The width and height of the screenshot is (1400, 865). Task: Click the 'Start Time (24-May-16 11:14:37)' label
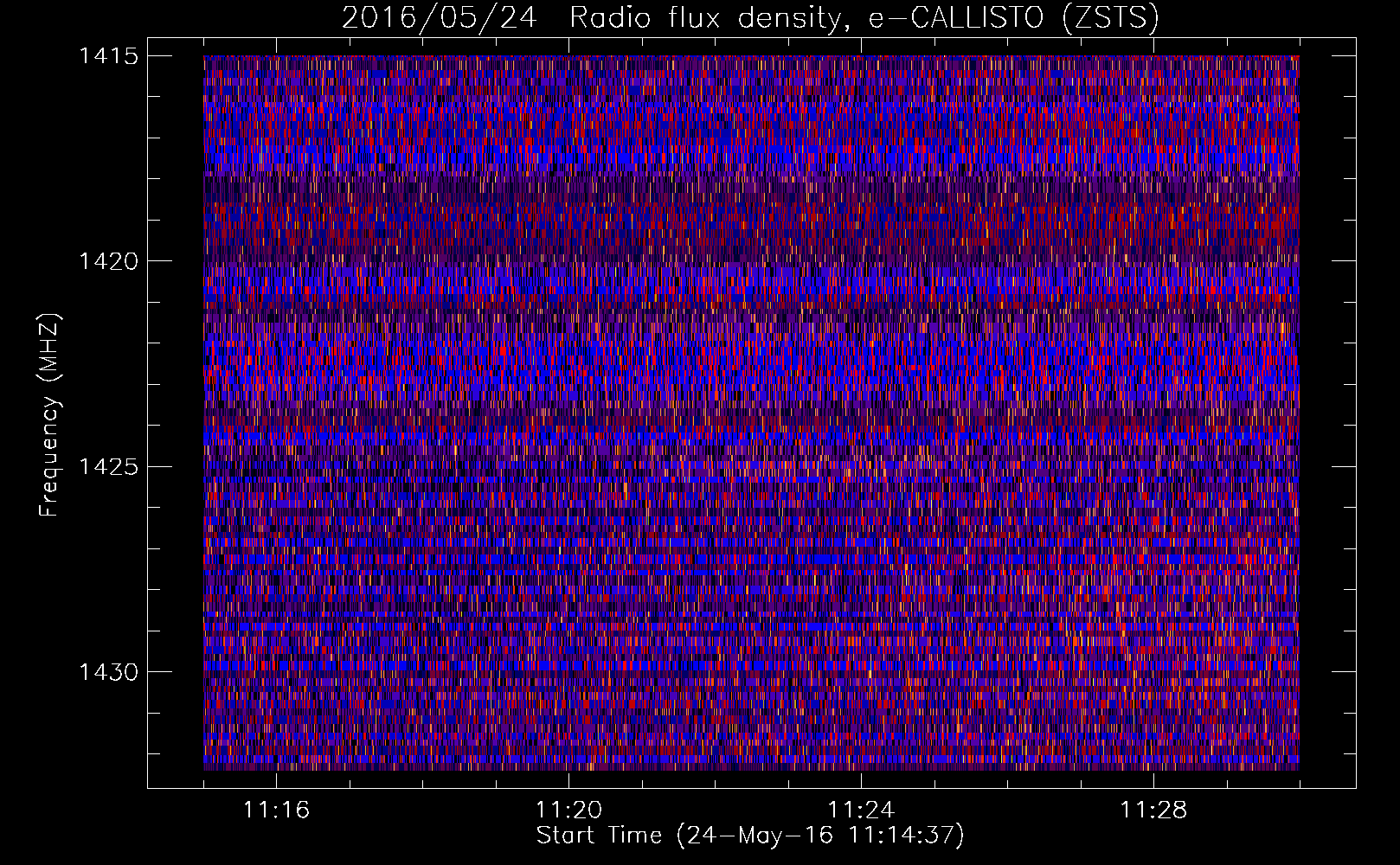750,836
